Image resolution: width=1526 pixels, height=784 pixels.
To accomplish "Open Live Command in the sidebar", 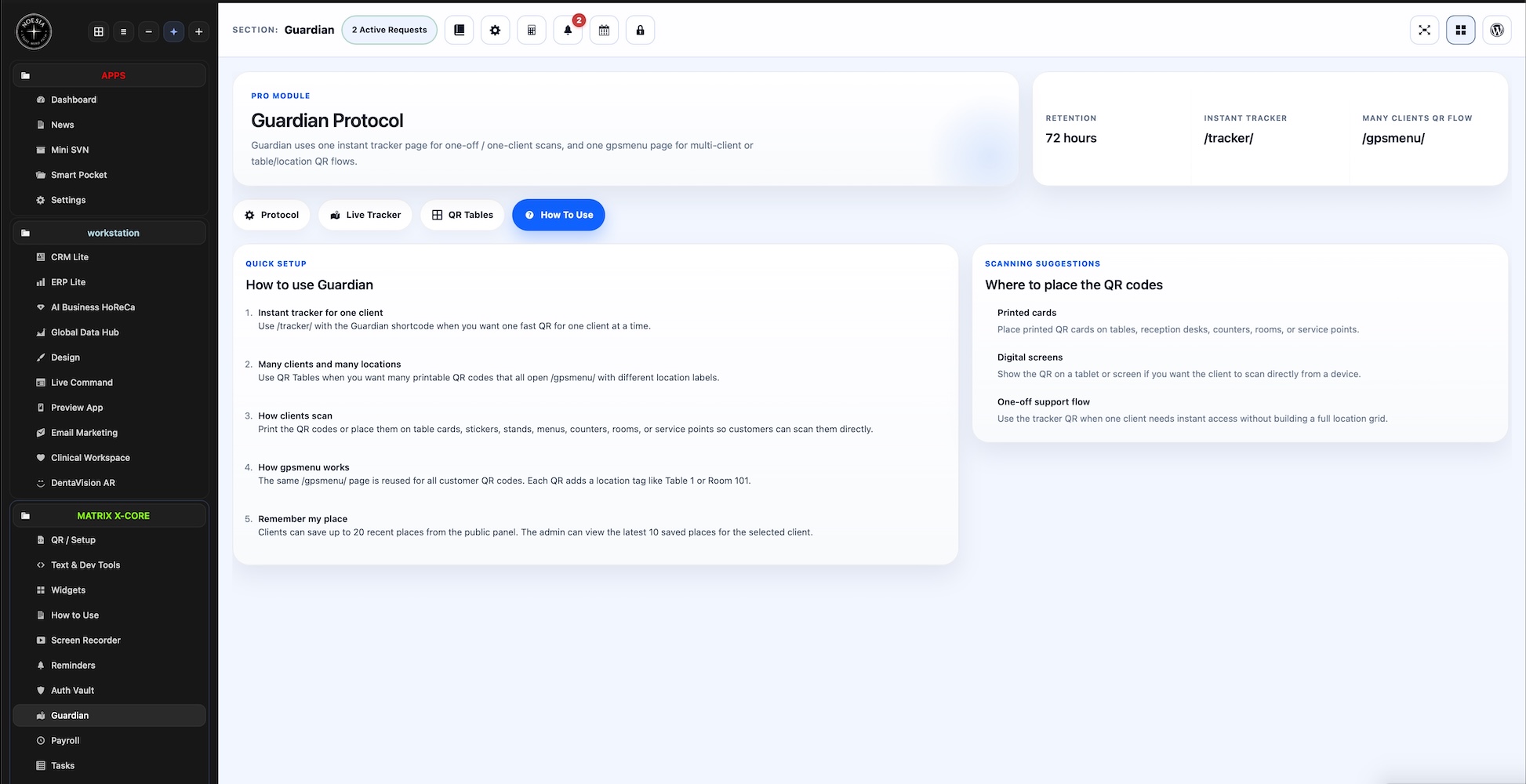I will (110, 383).
